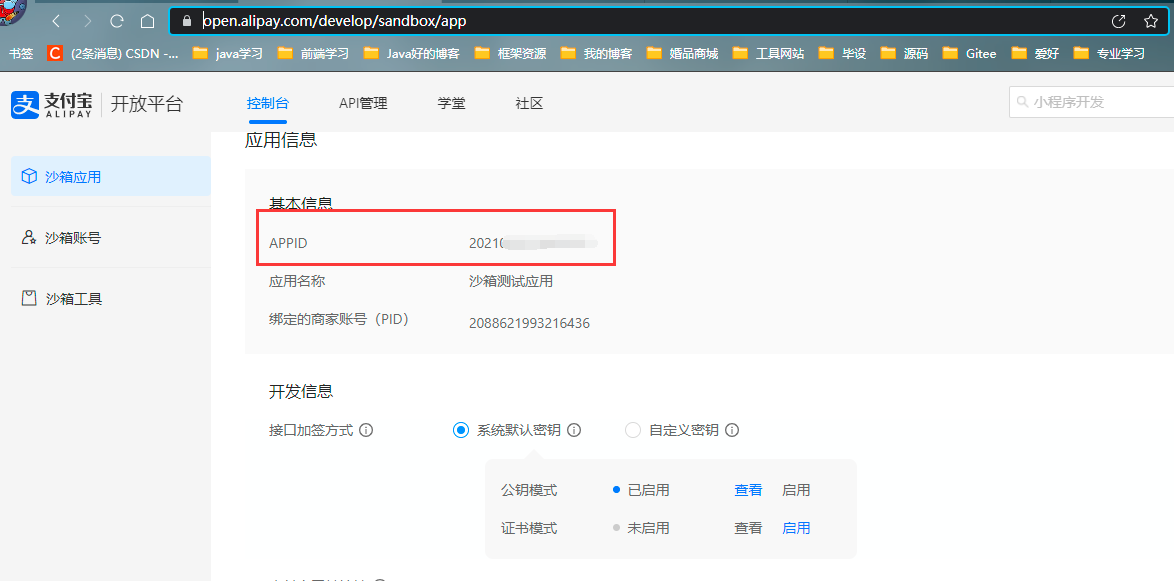Click the info icon beside 自定义密钥
Screen dimensions: 1174x581
tap(732, 431)
